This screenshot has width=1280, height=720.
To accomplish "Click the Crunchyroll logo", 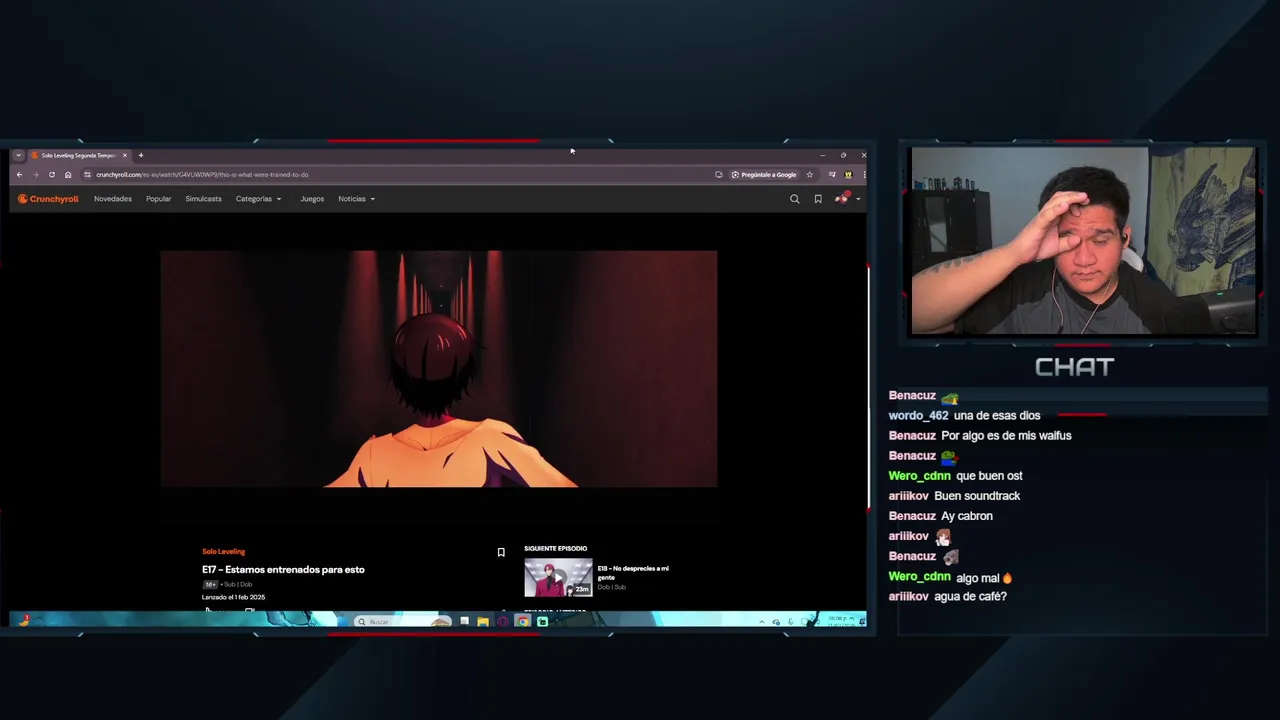I will pyautogui.click(x=48, y=199).
